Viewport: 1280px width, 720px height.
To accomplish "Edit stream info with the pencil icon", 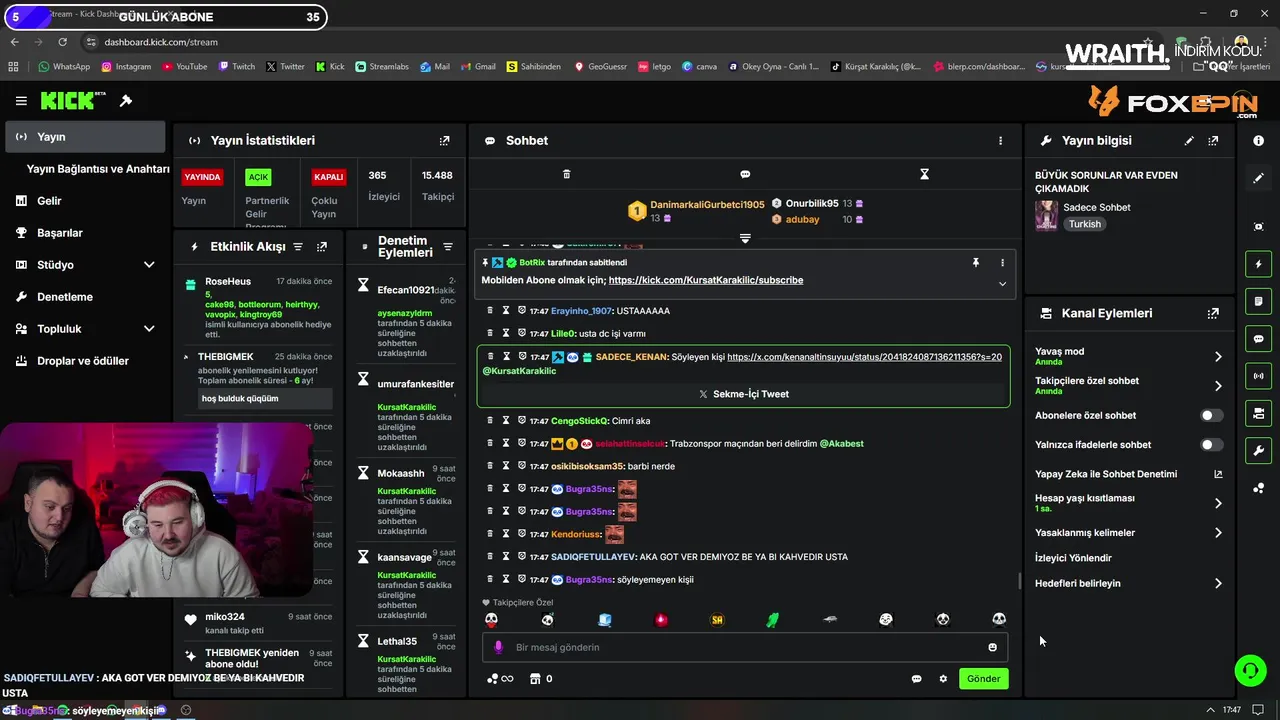I will pos(1189,141).
